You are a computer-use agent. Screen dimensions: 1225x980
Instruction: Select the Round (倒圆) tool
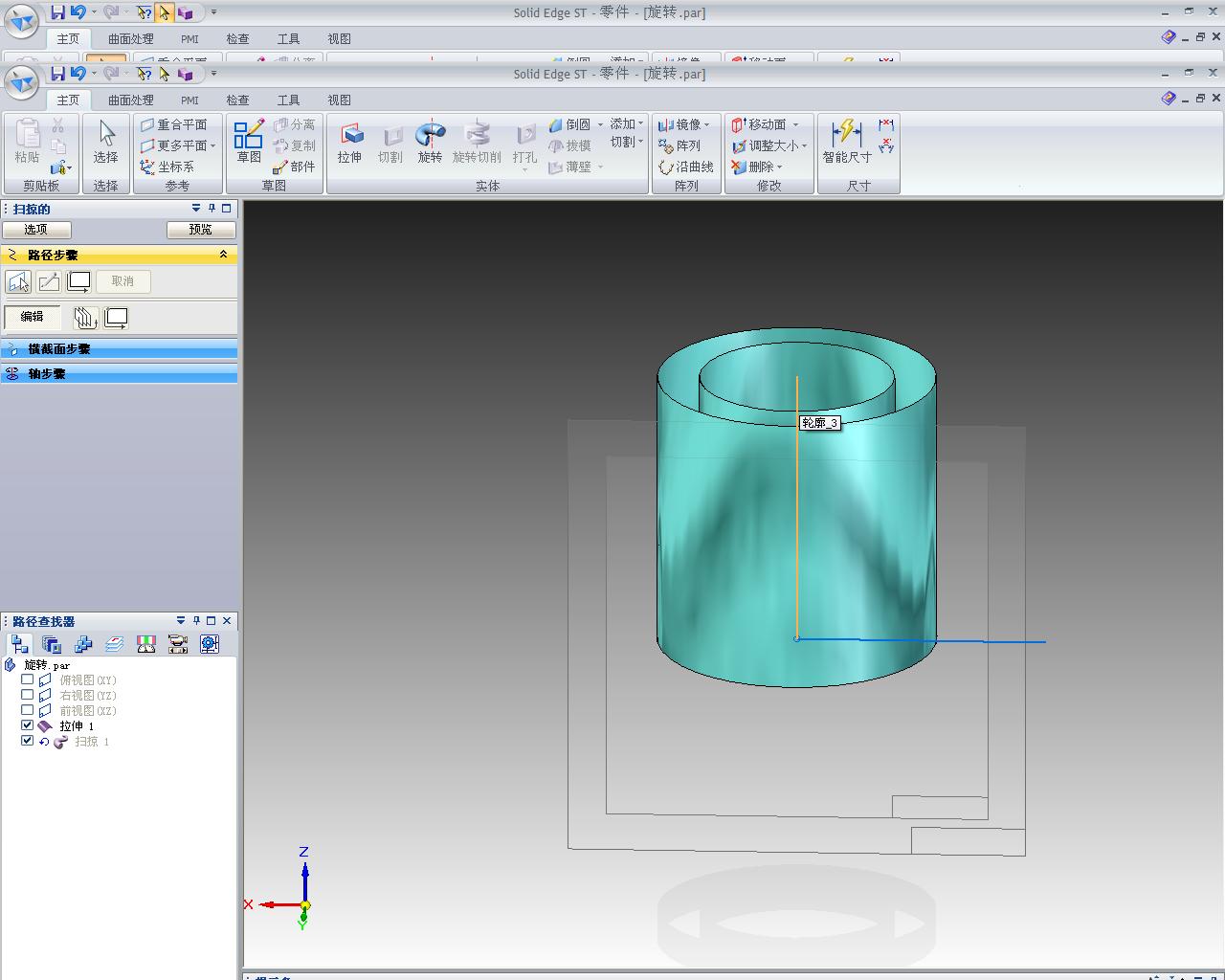coord(570,124)
